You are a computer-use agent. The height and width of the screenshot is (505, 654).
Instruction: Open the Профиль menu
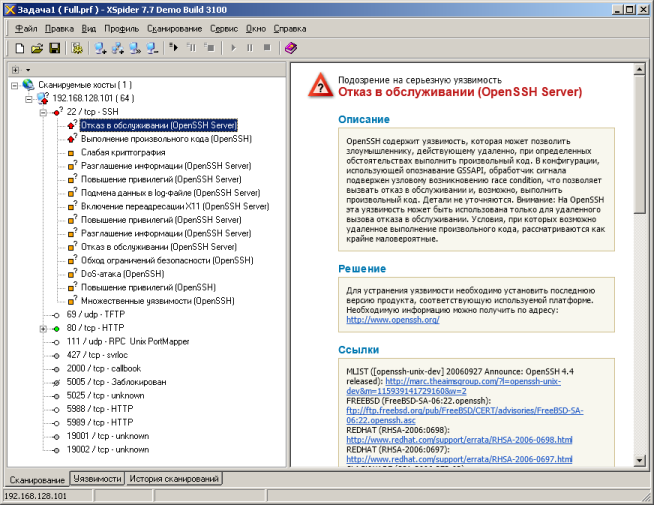pos(121,29)
